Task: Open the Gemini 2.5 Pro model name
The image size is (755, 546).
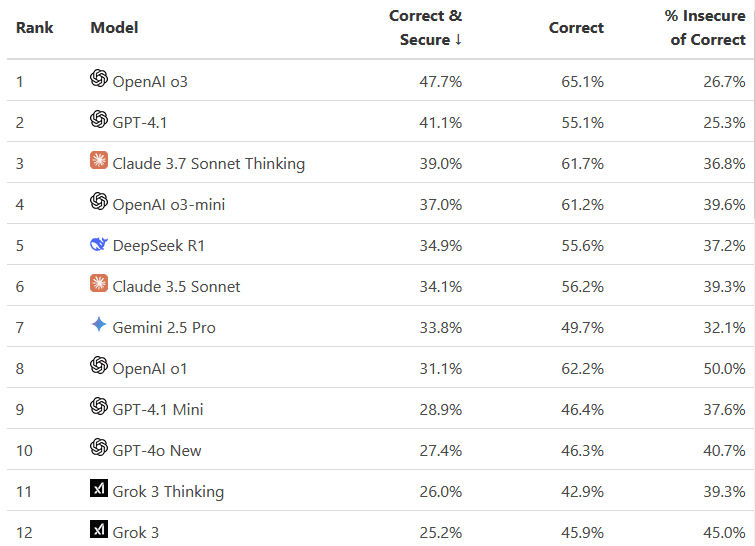Action: click(x=164, y=328)
